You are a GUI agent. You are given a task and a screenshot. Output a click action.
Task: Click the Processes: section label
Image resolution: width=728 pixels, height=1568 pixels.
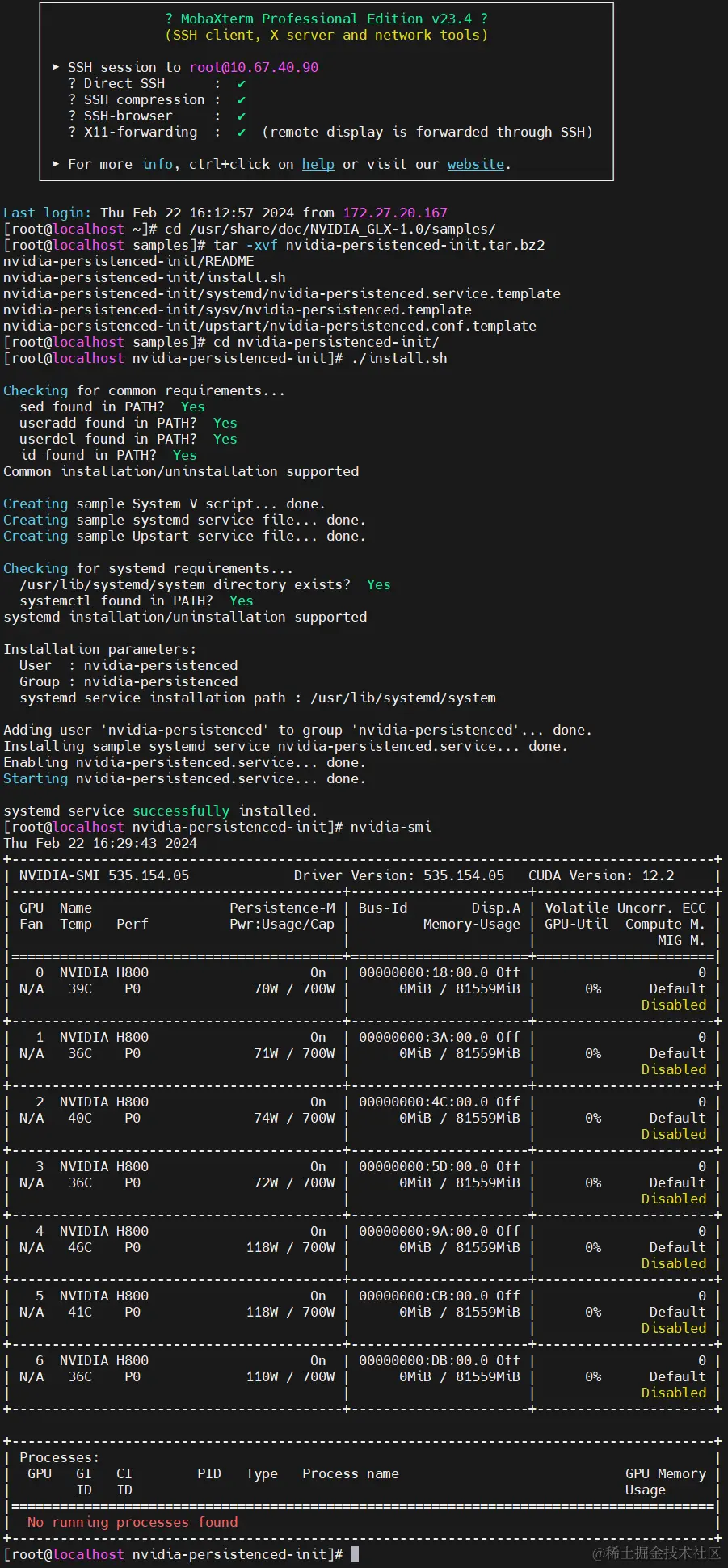(x=60, y=1457)
